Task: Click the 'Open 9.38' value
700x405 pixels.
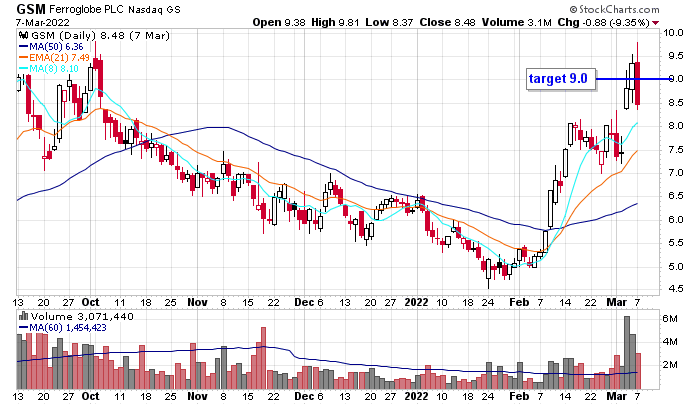Action: [x=279, y=22]
